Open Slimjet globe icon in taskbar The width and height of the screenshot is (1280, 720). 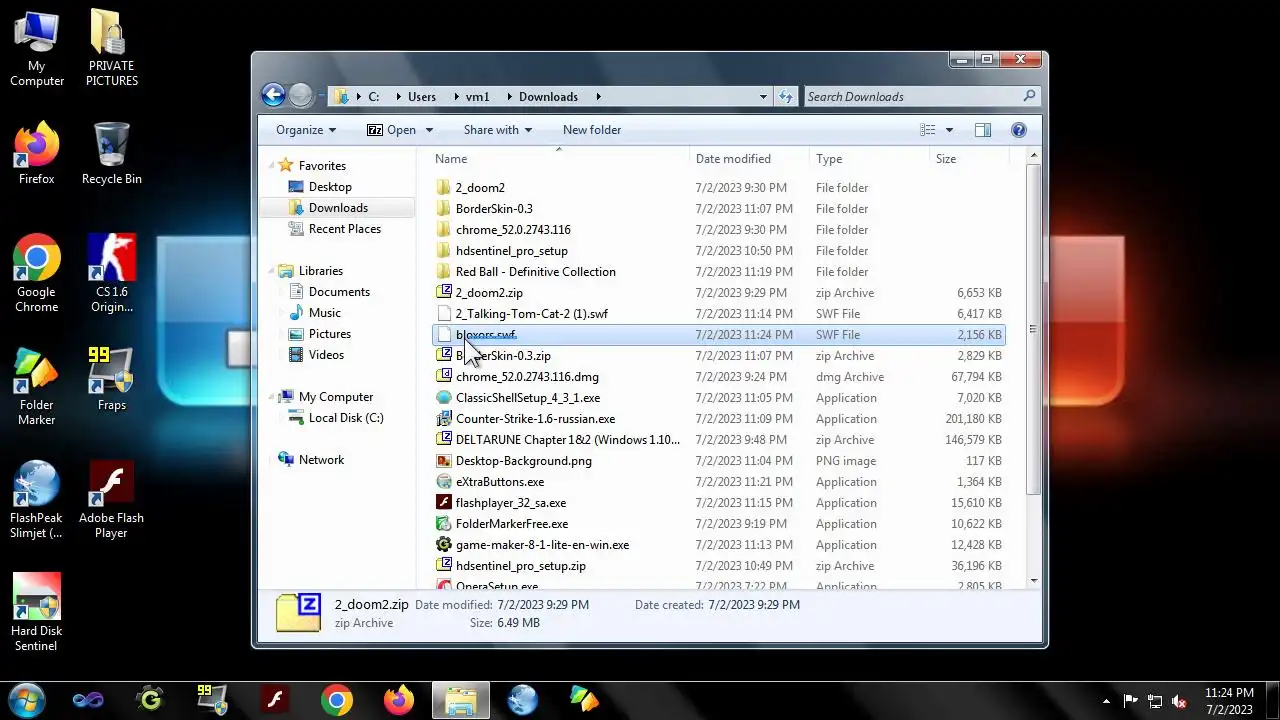[522, 700]
